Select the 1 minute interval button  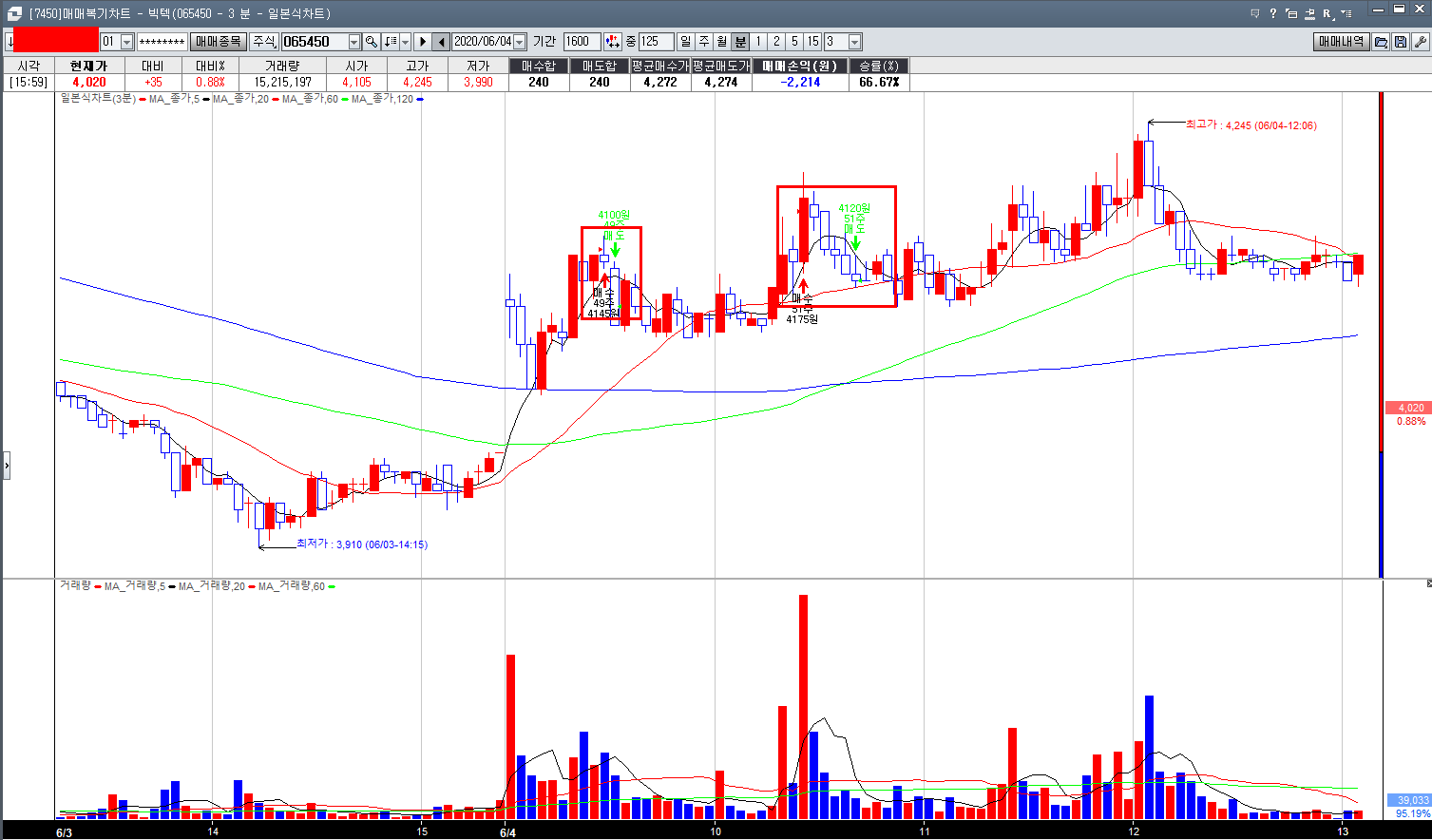[x=758, y=42]
